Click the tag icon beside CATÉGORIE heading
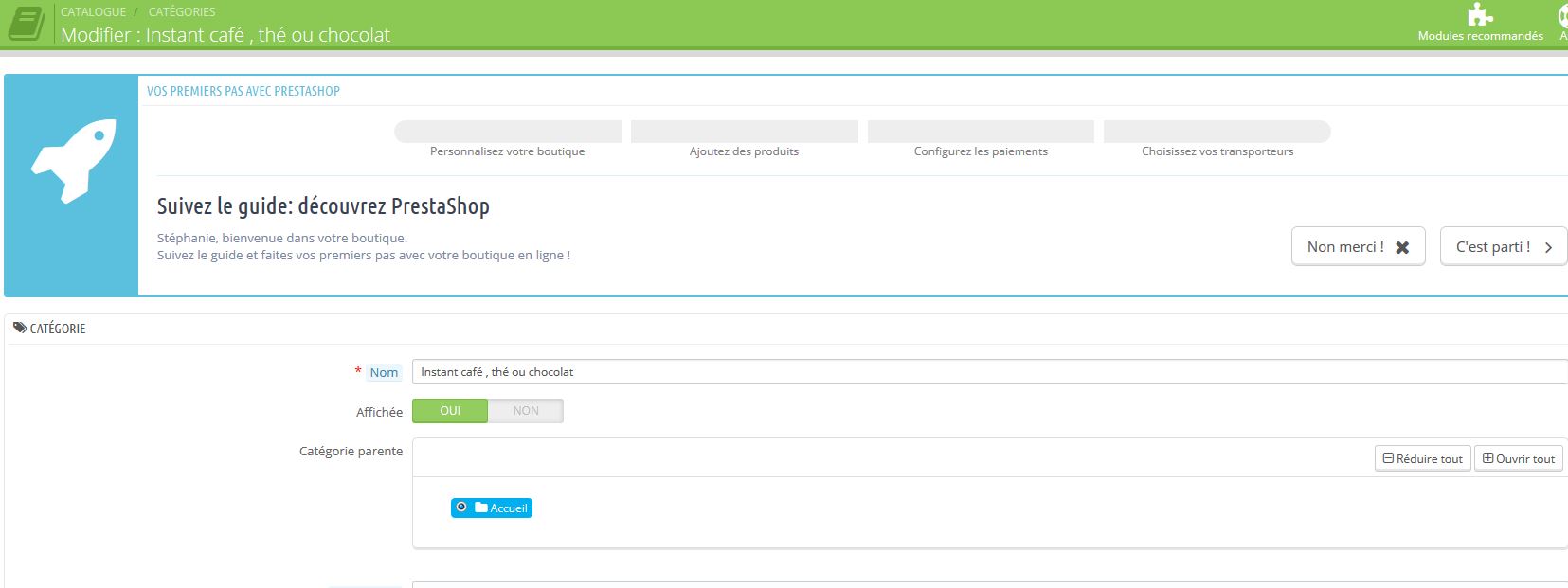Screen dimensions: 1568x588 (x=20, y=328)
